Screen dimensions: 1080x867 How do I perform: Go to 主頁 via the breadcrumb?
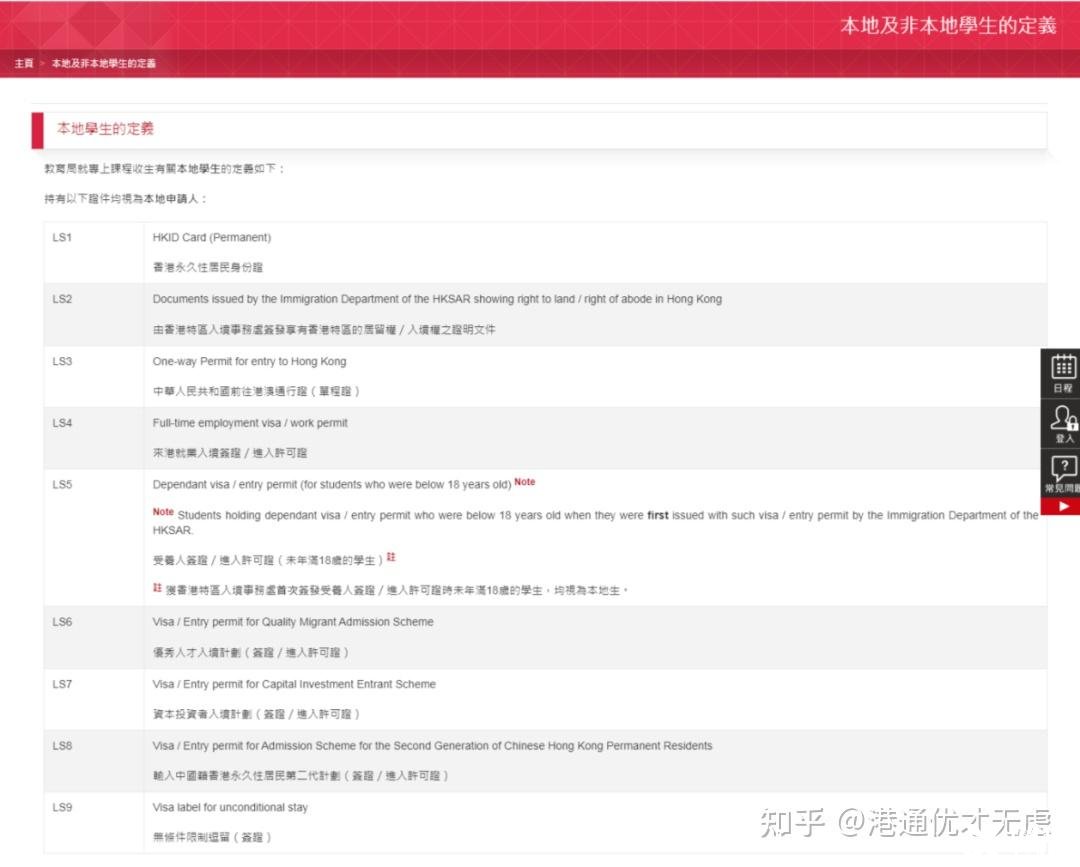[x=24, y=63]
